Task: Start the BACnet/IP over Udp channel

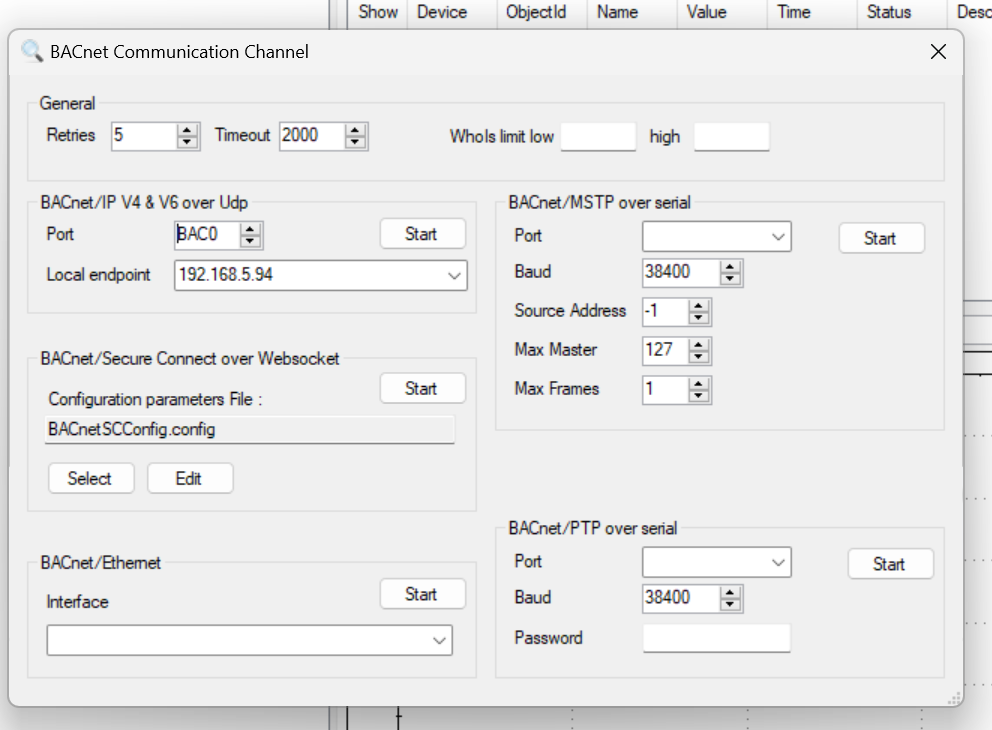Action: click(x=423, y=234)
